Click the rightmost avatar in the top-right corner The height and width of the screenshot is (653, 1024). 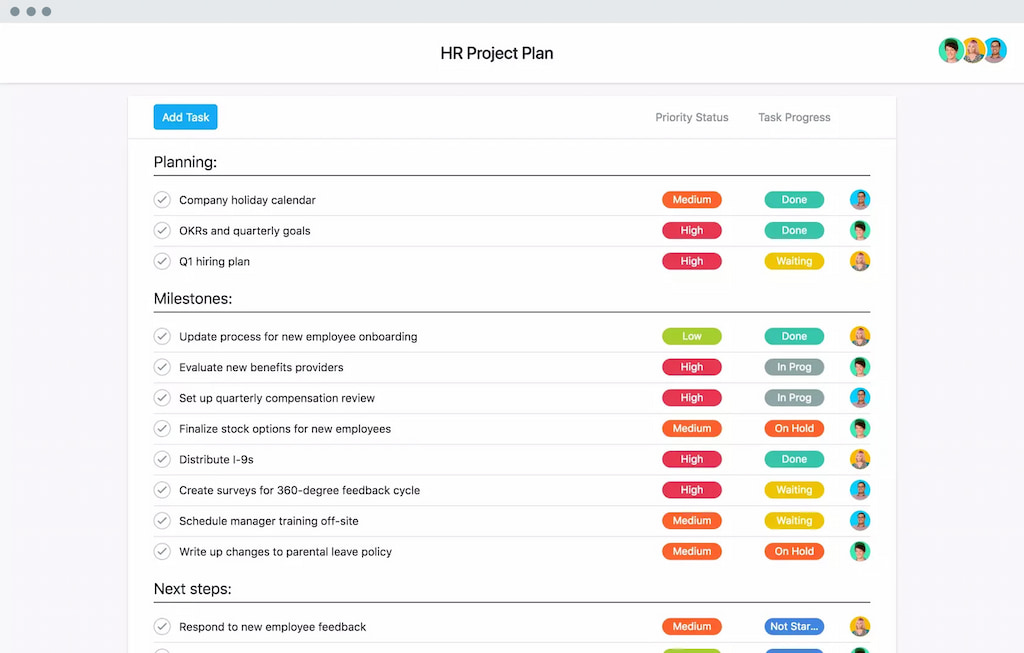tap(995, 49)
